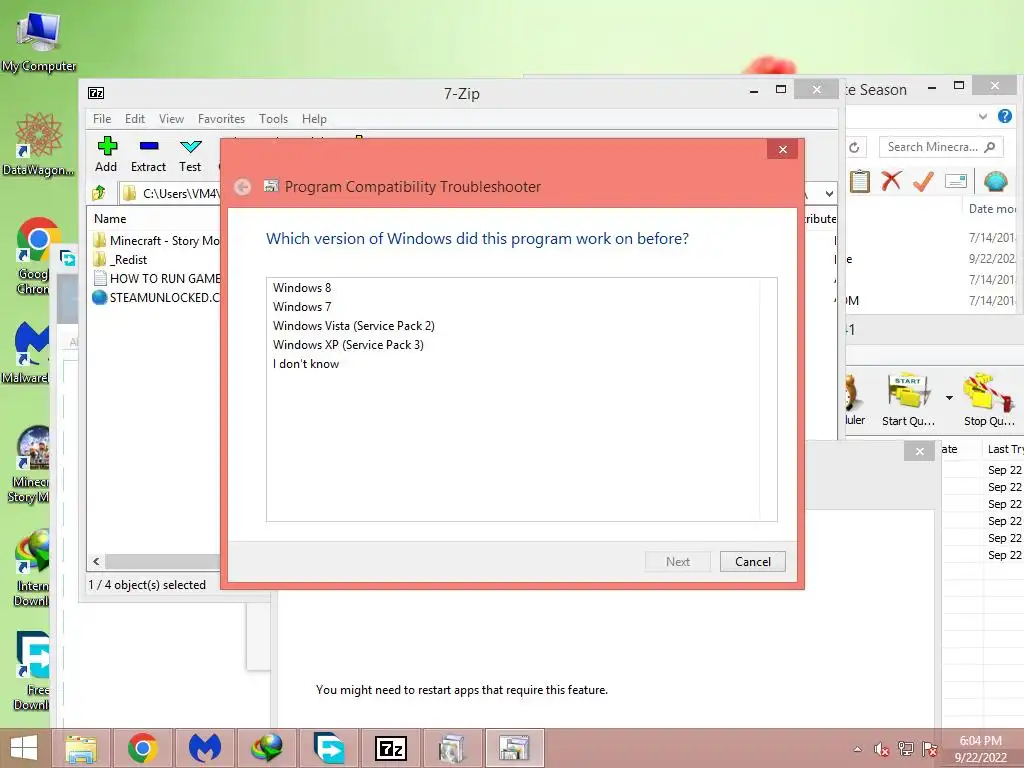Image resolution: width=1024 pixels, height=768 pixels.
Task: Open the Free Download Manager desktop shortcut
Action: 33,671
